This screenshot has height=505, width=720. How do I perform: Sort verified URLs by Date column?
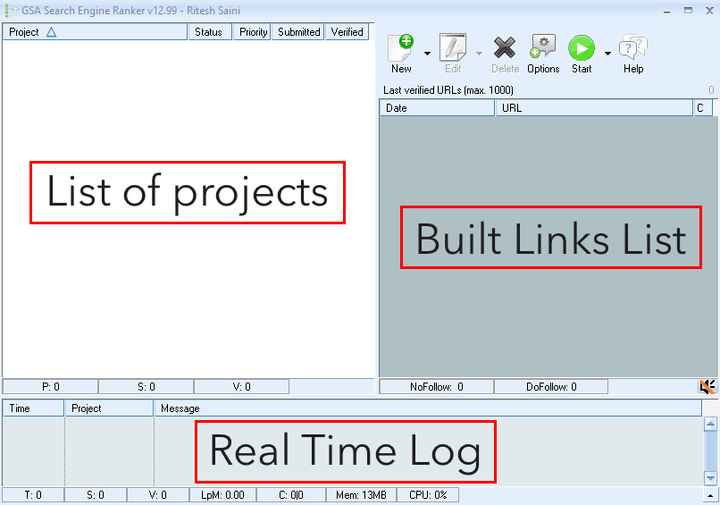tap(437, 108)
